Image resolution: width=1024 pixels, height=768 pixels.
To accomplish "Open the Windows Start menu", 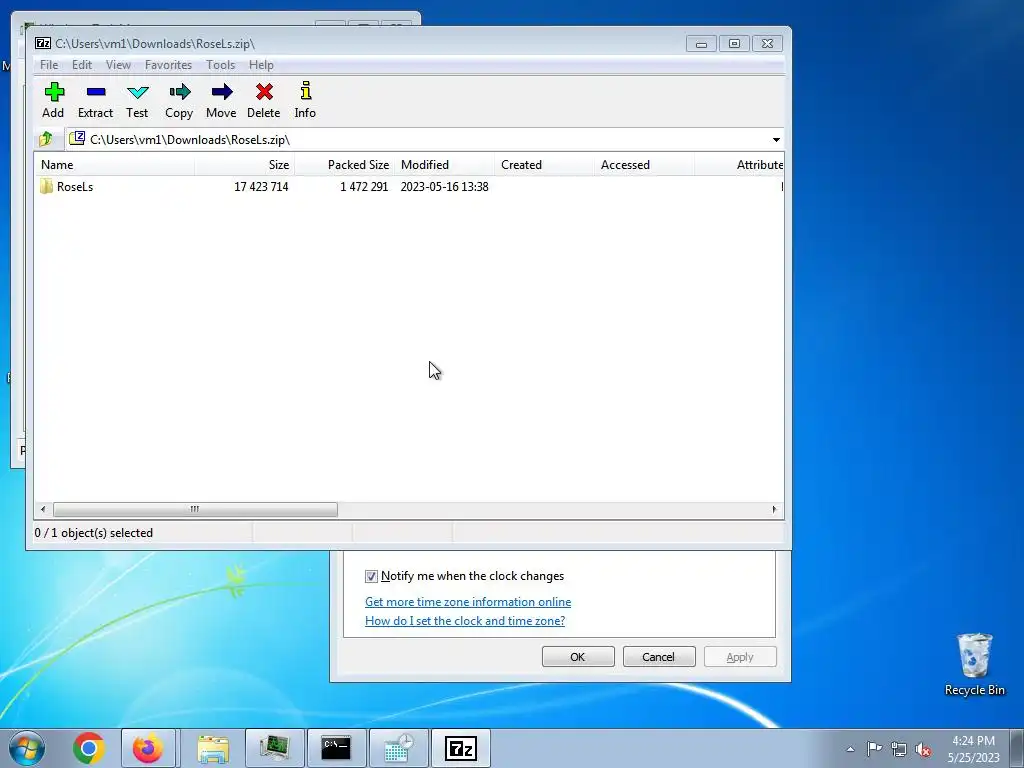I will (27, 748).
